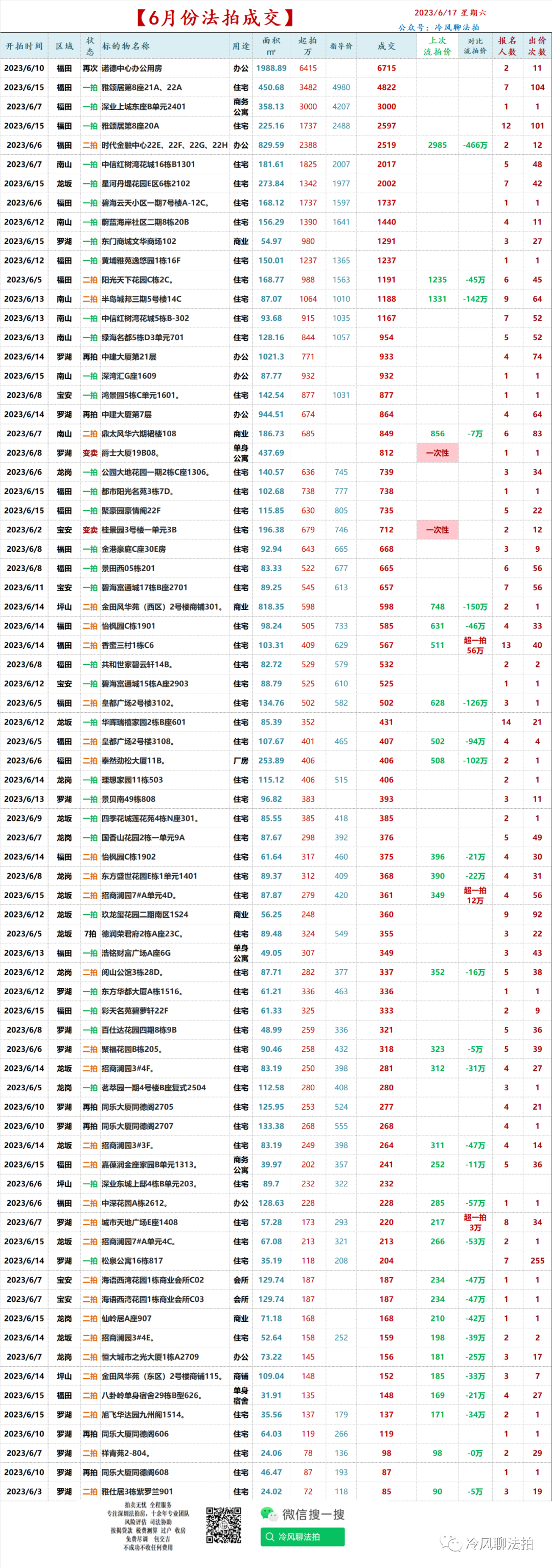
Task: Select 雅颂居第8座21A、22A entry
Action: (141, 87)
